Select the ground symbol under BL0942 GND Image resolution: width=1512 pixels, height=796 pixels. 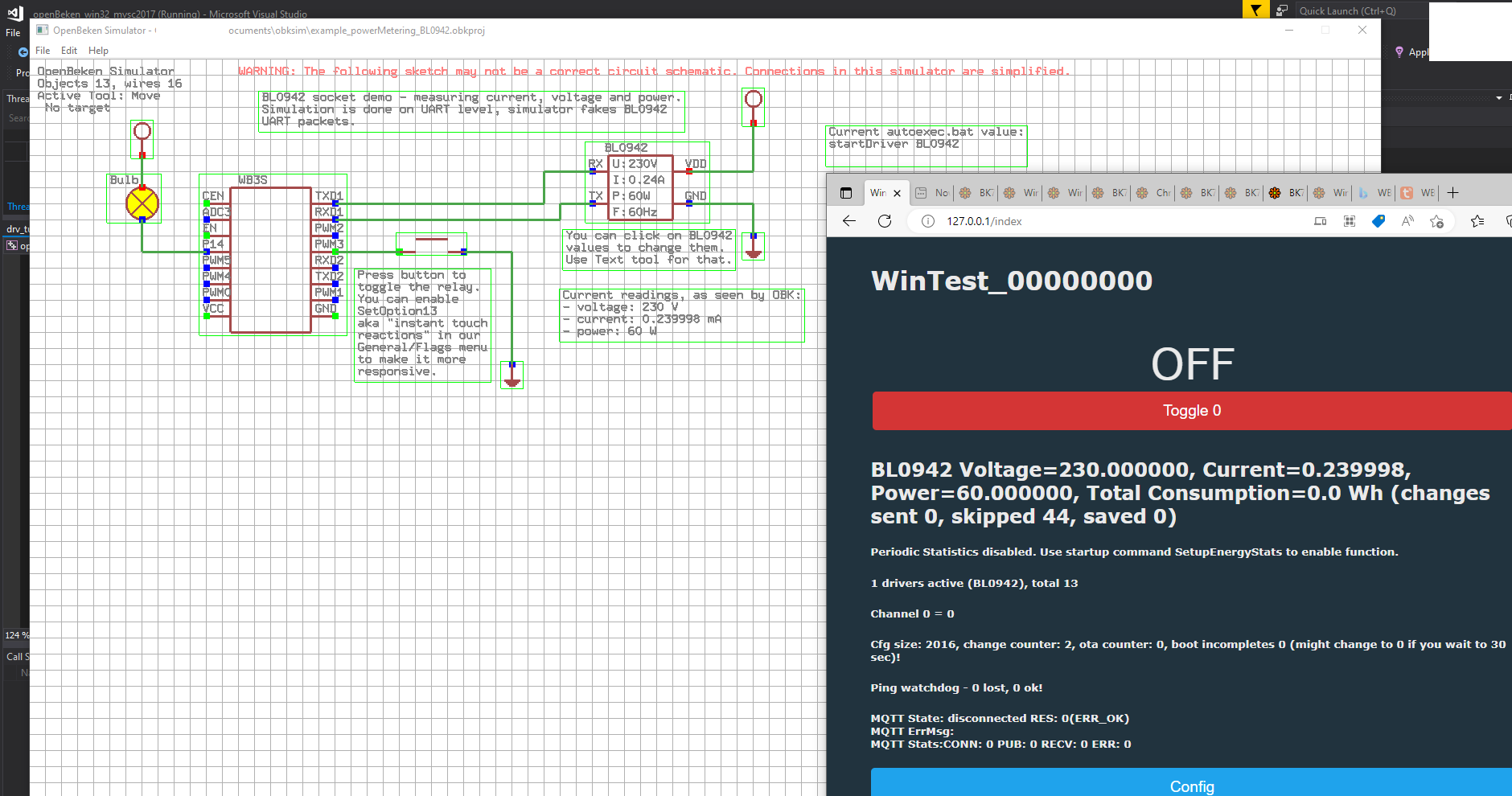tap(754, 247)
